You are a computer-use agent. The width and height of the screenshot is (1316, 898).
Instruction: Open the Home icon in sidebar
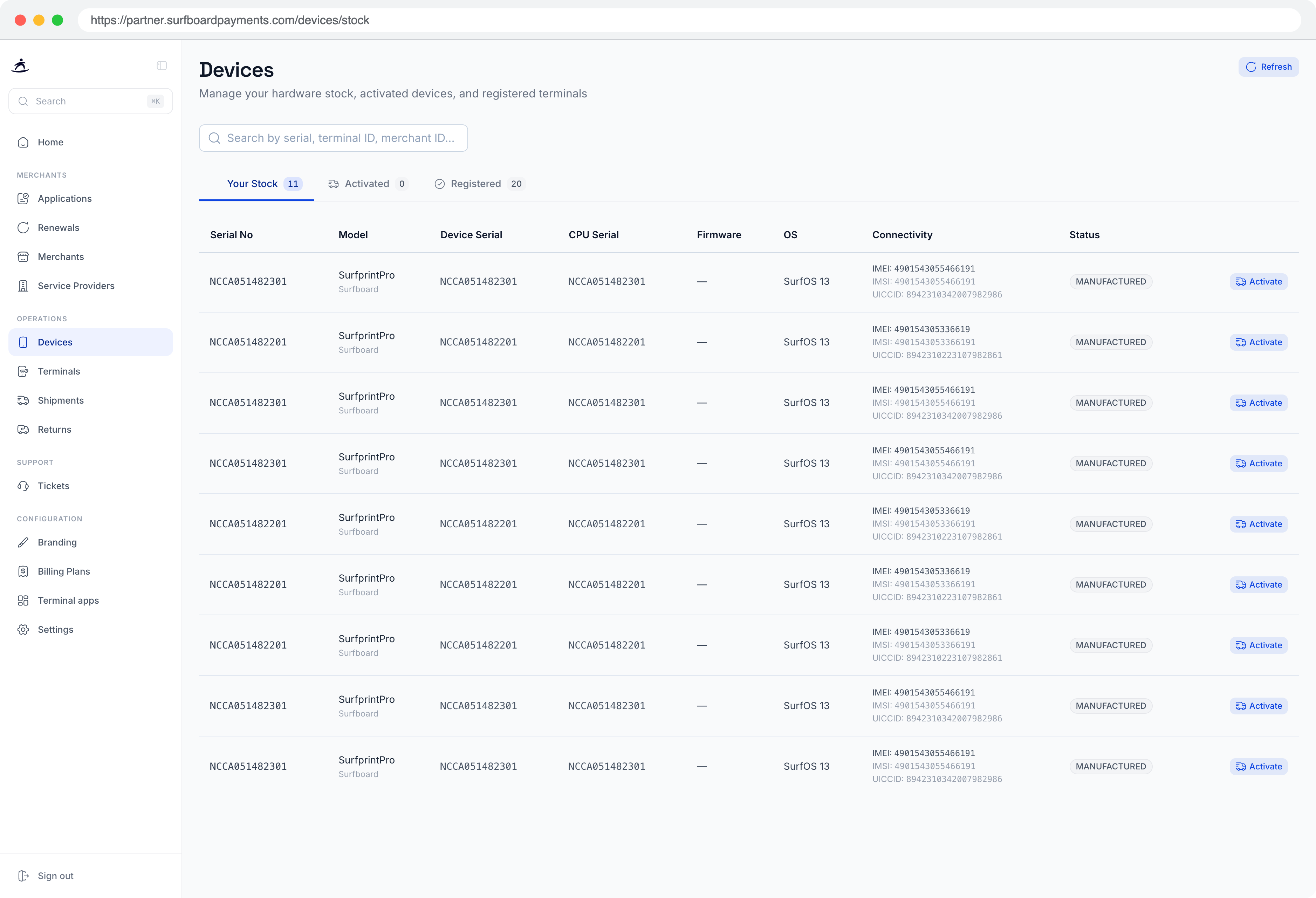click(x=23, y=142)
